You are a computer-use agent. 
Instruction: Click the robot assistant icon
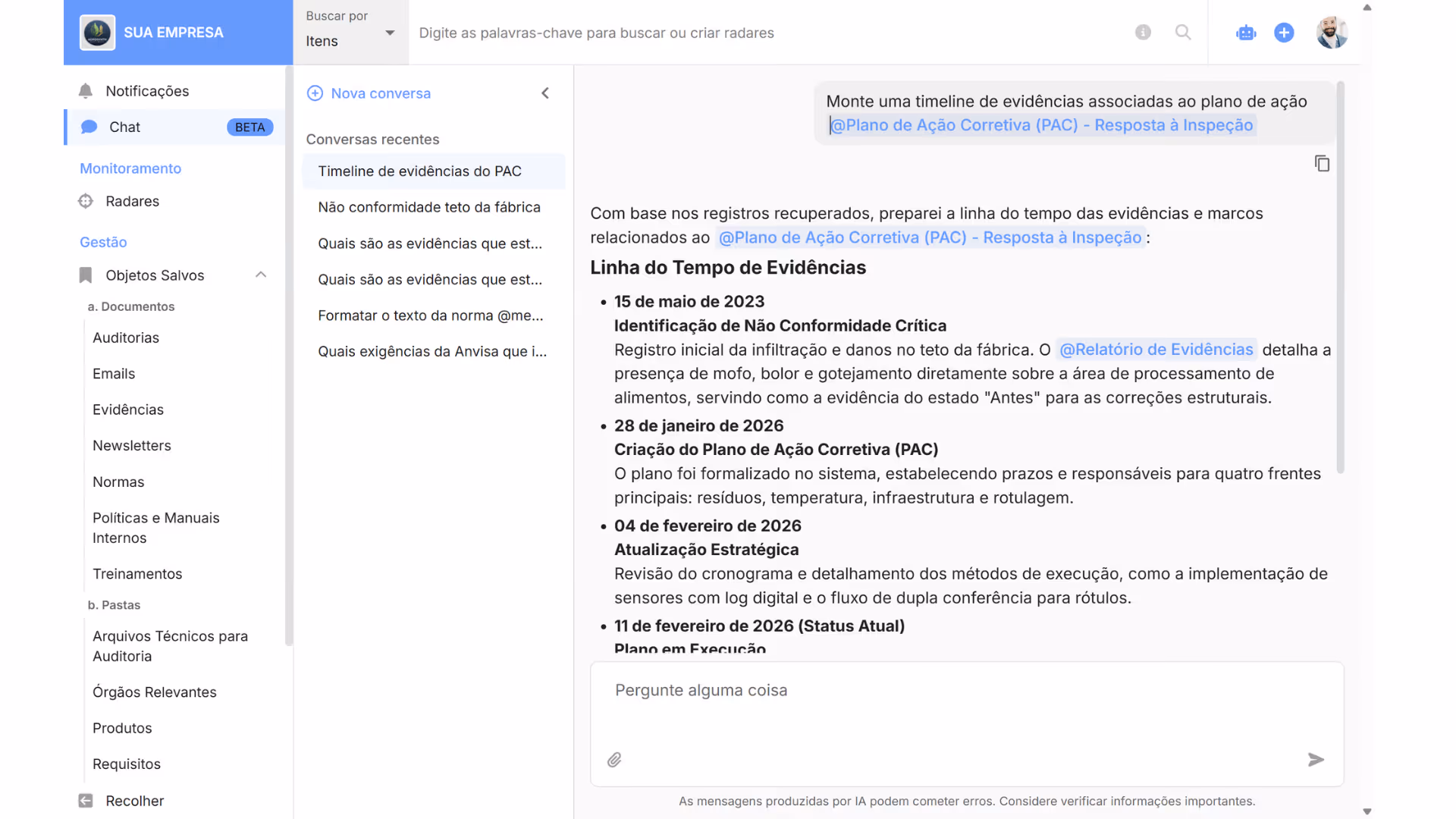[x=1246, y=33]
